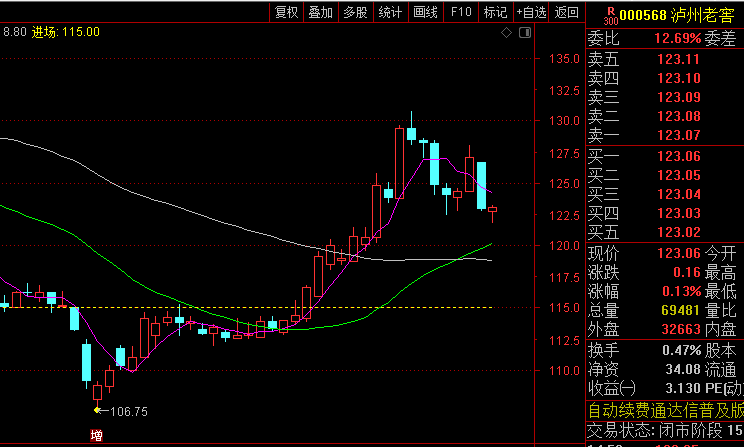
Task: Click the 卖一 price 123.07
Action: click(678, 135)
